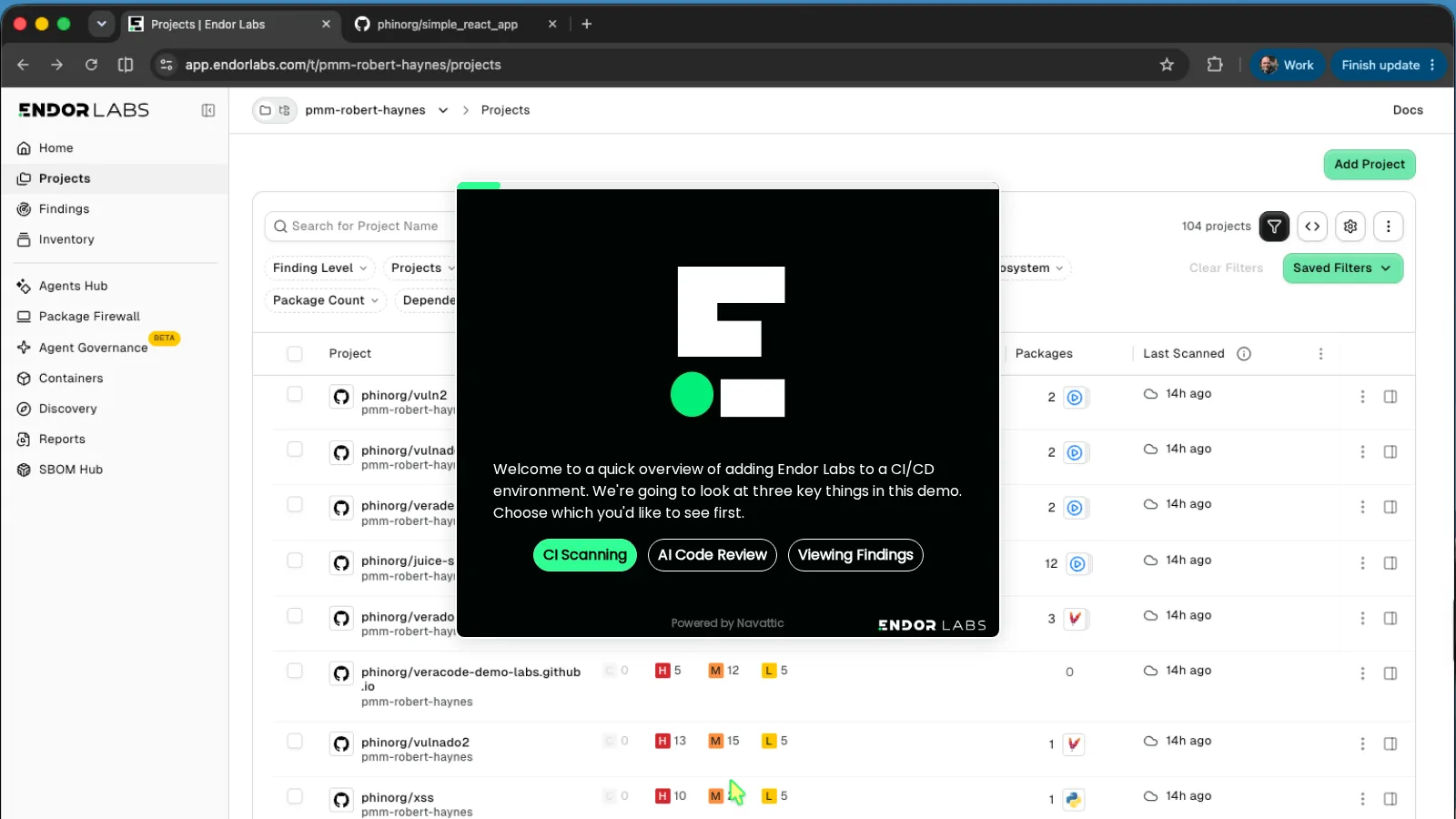Open Agents Hub in sidebar

pyautogui.click(x=73, y=286)
